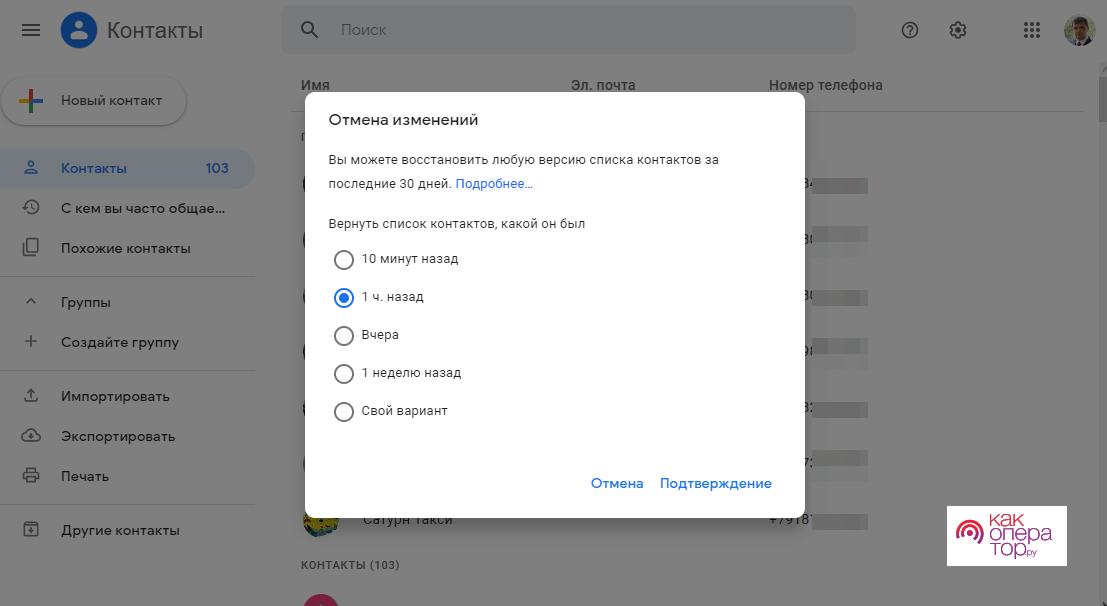Collapse the 'Группы' section chevron
The height and width of the screenshot is (606, 1107).
coord(31,302)
